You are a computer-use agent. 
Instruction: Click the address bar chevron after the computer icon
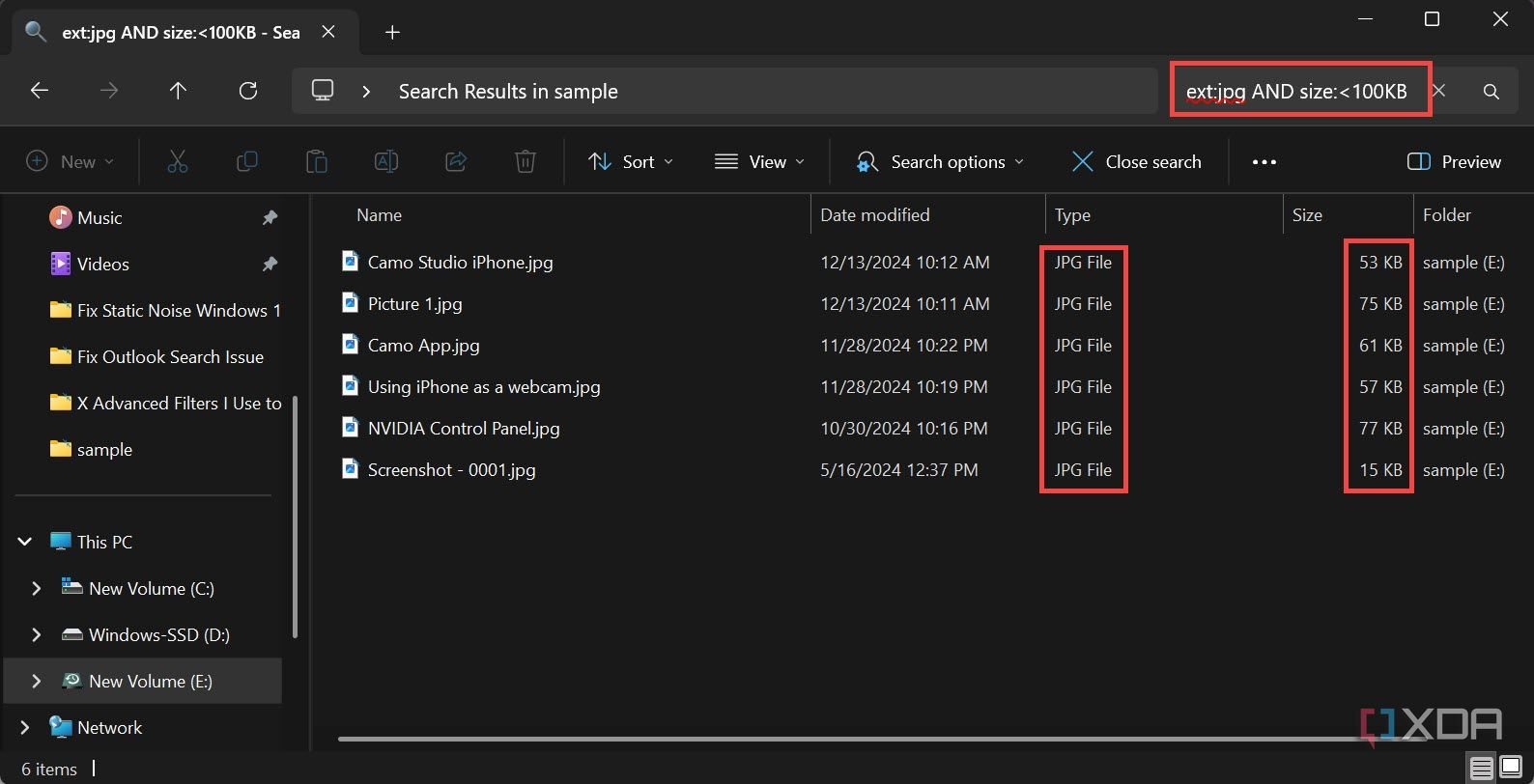point(366,92)
